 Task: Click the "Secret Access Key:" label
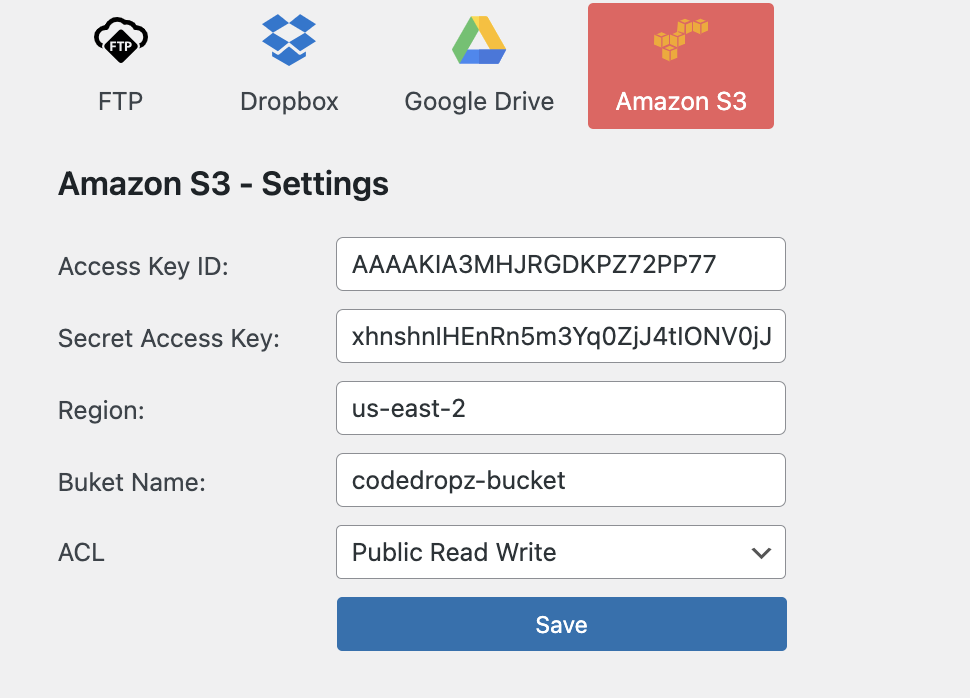(x=169, y=339)
